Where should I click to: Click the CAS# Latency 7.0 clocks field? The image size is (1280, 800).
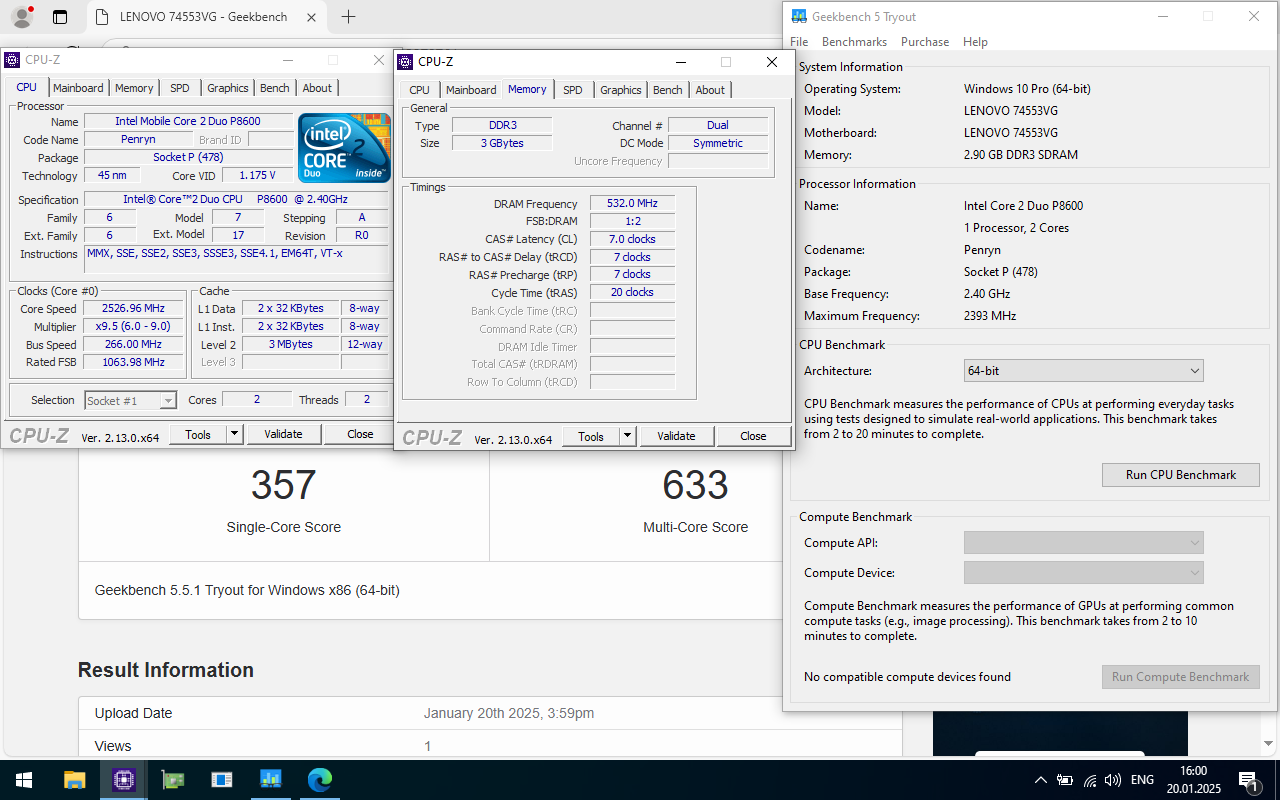click(x=632, y=239)
